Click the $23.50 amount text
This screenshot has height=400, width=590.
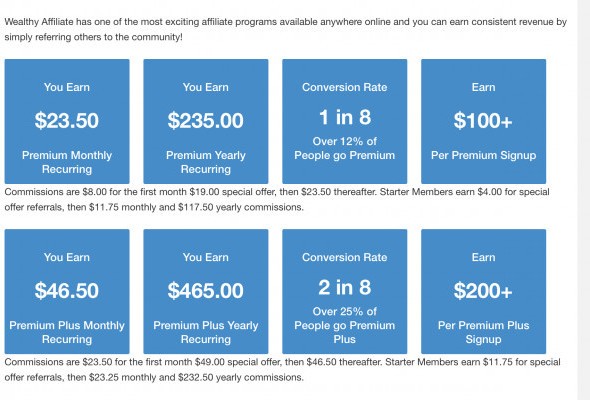coord(67,121)
